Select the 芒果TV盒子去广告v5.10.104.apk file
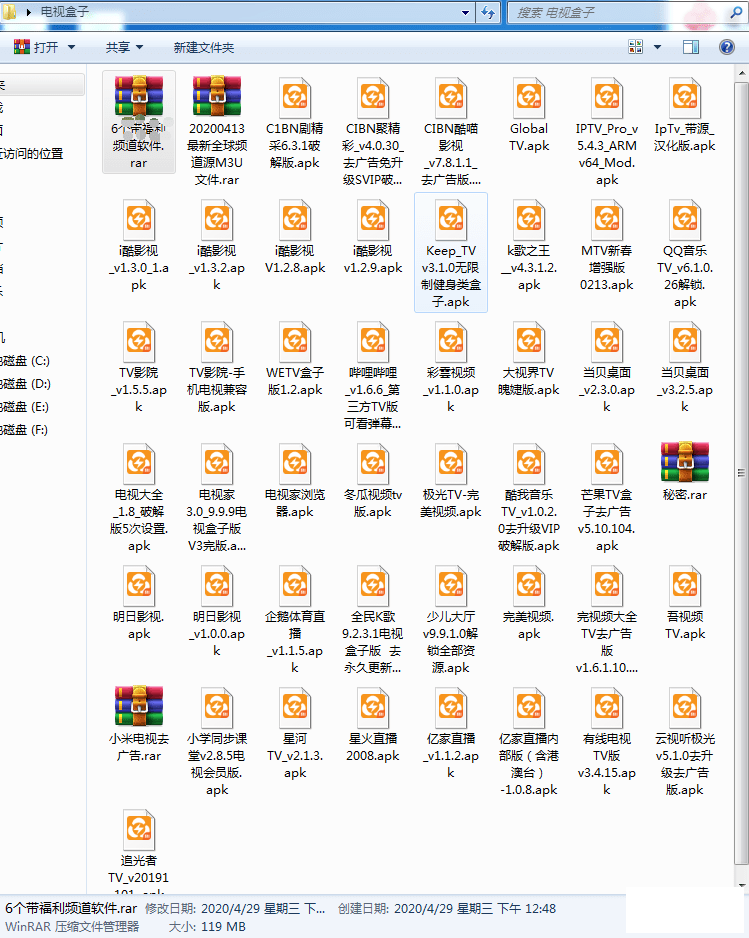The width and height of the screenshot is (749, 938). 607,497
